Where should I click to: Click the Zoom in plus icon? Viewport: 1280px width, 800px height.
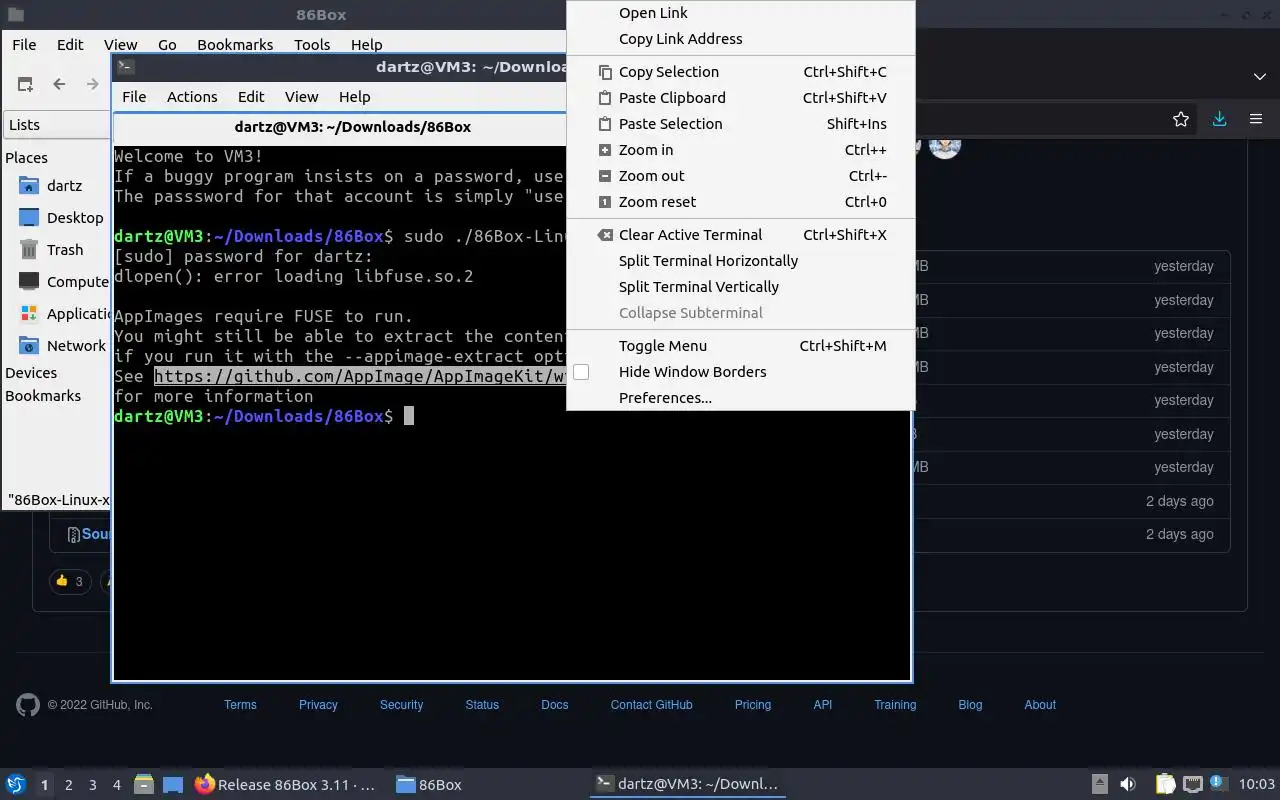tap(604, 150)
